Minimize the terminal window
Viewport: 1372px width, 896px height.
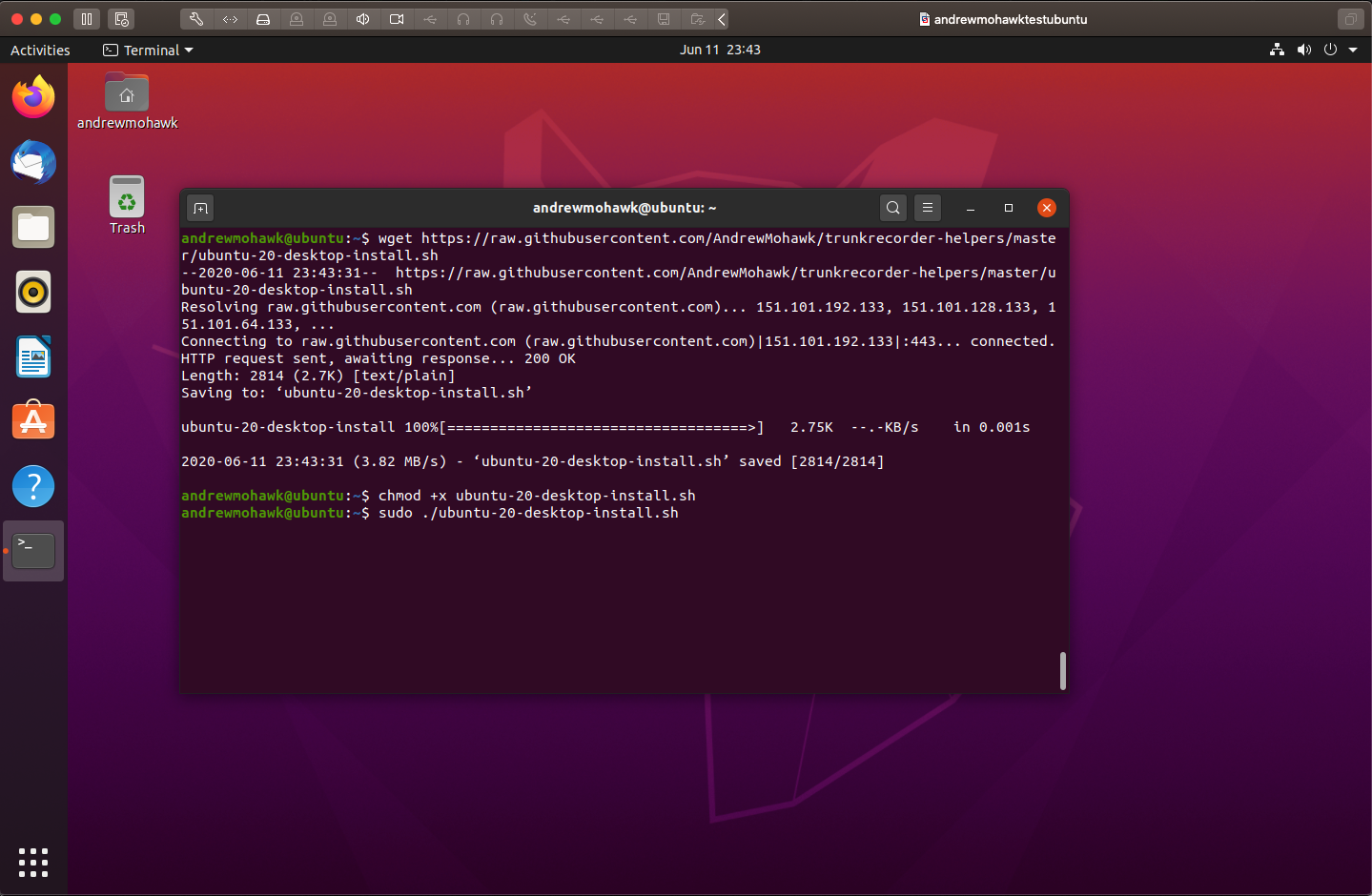pos(970,208)
